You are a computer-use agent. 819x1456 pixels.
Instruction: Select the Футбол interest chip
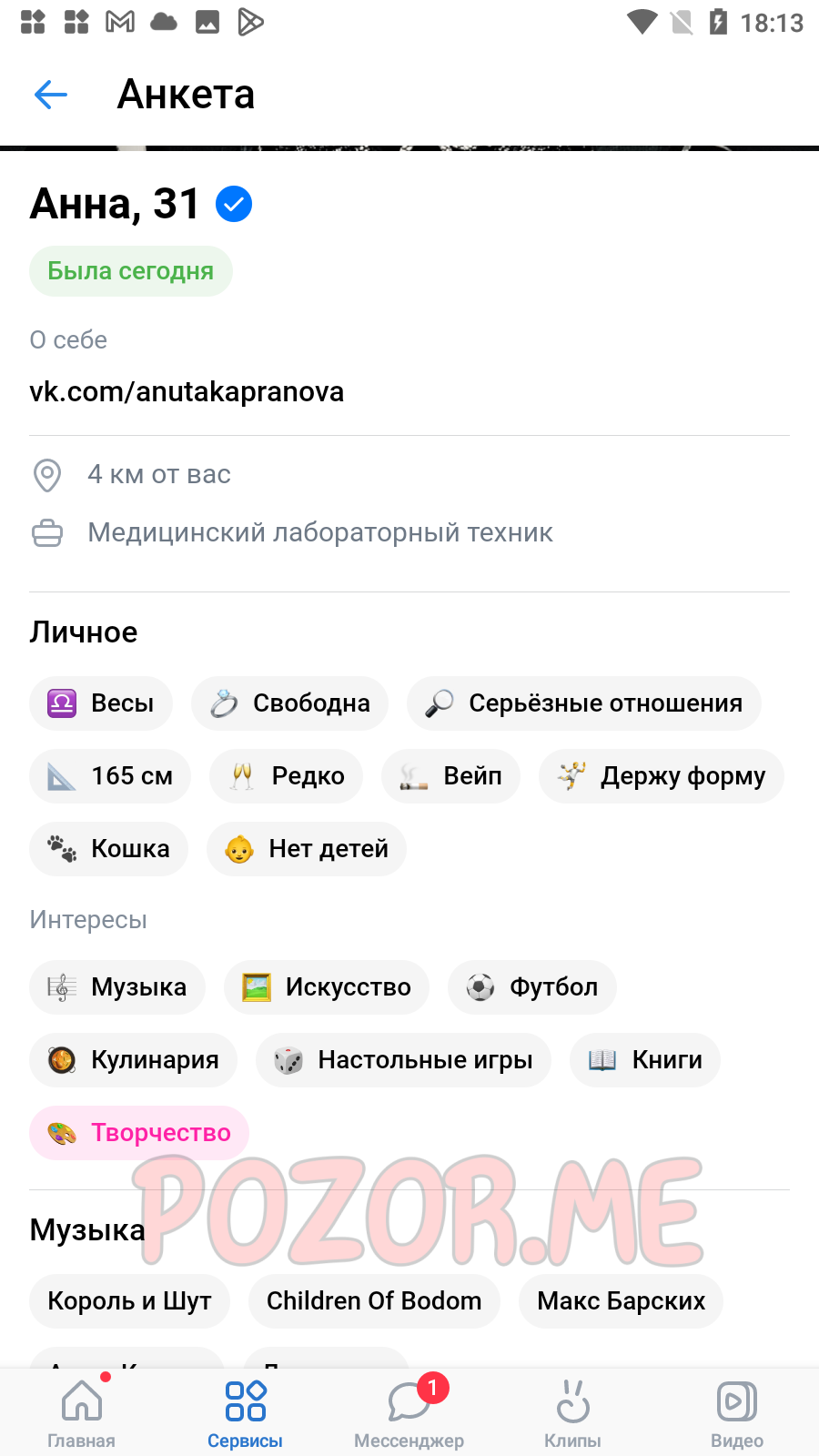tap(531, 987)
